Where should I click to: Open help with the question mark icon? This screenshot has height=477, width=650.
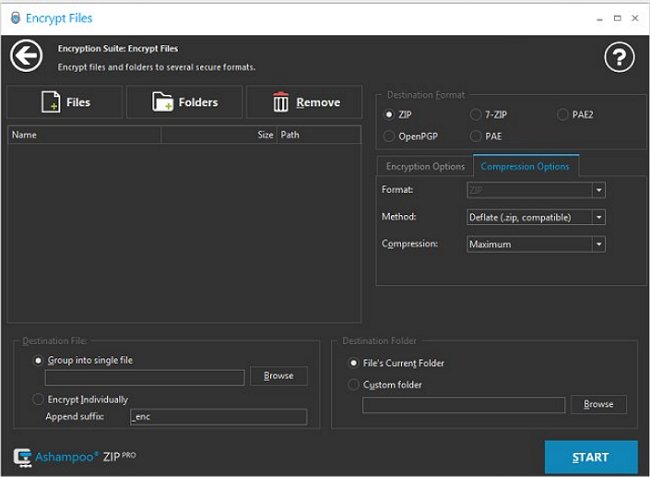tap(620, 58)
